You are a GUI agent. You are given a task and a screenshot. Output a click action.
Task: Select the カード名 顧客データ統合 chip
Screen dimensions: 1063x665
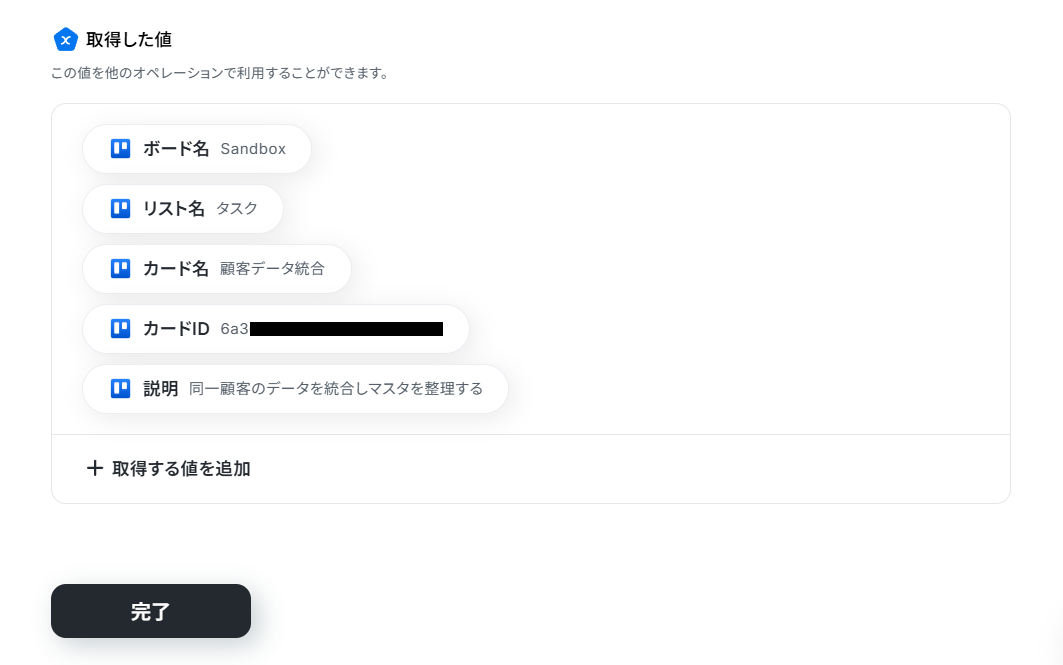[x=217, y=268]
